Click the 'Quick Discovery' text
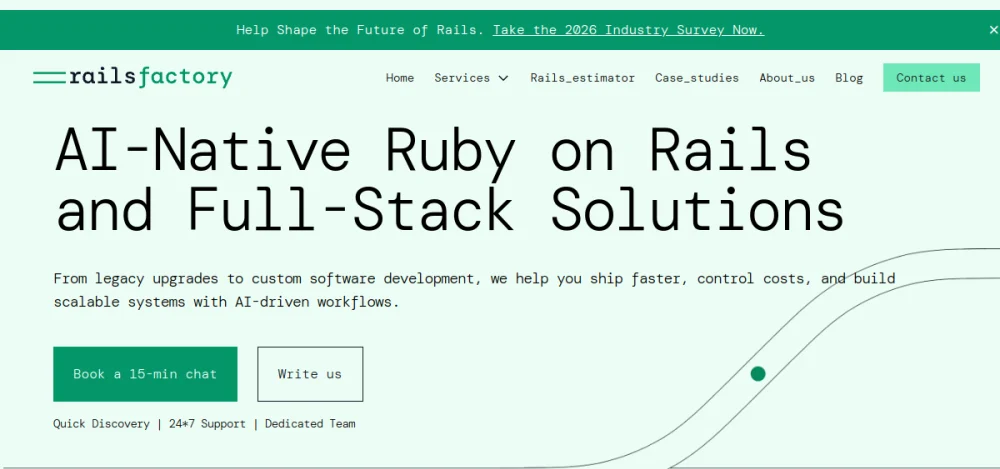 pos(101,424)
